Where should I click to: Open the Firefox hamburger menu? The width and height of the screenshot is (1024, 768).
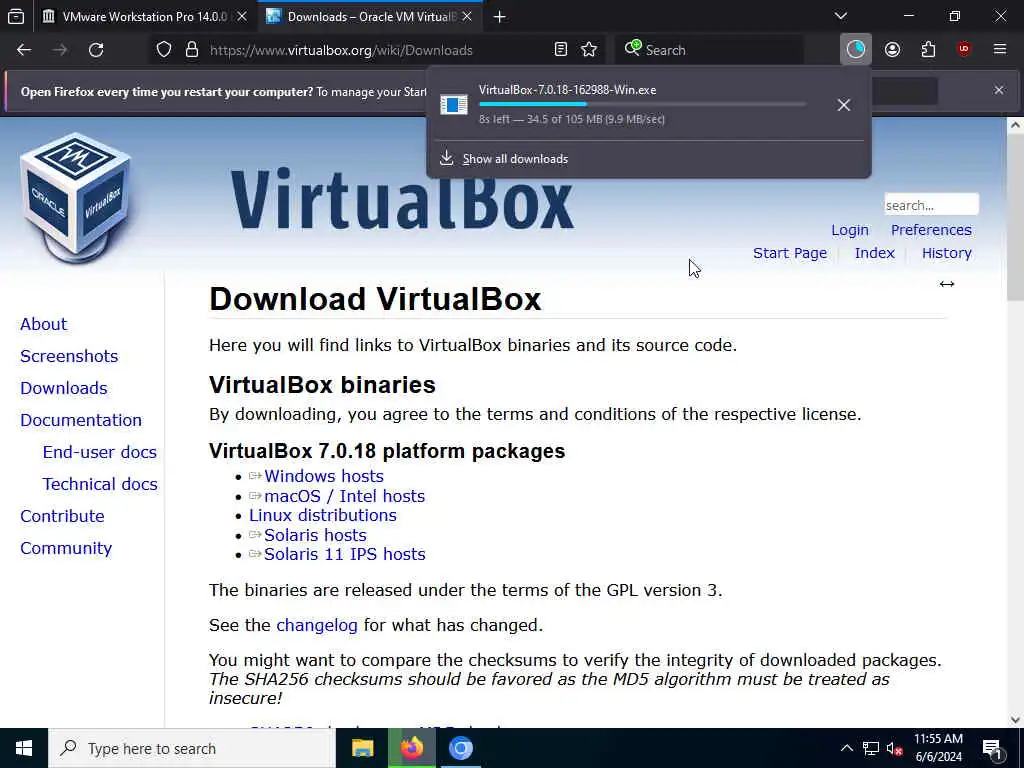(1000, 50)
